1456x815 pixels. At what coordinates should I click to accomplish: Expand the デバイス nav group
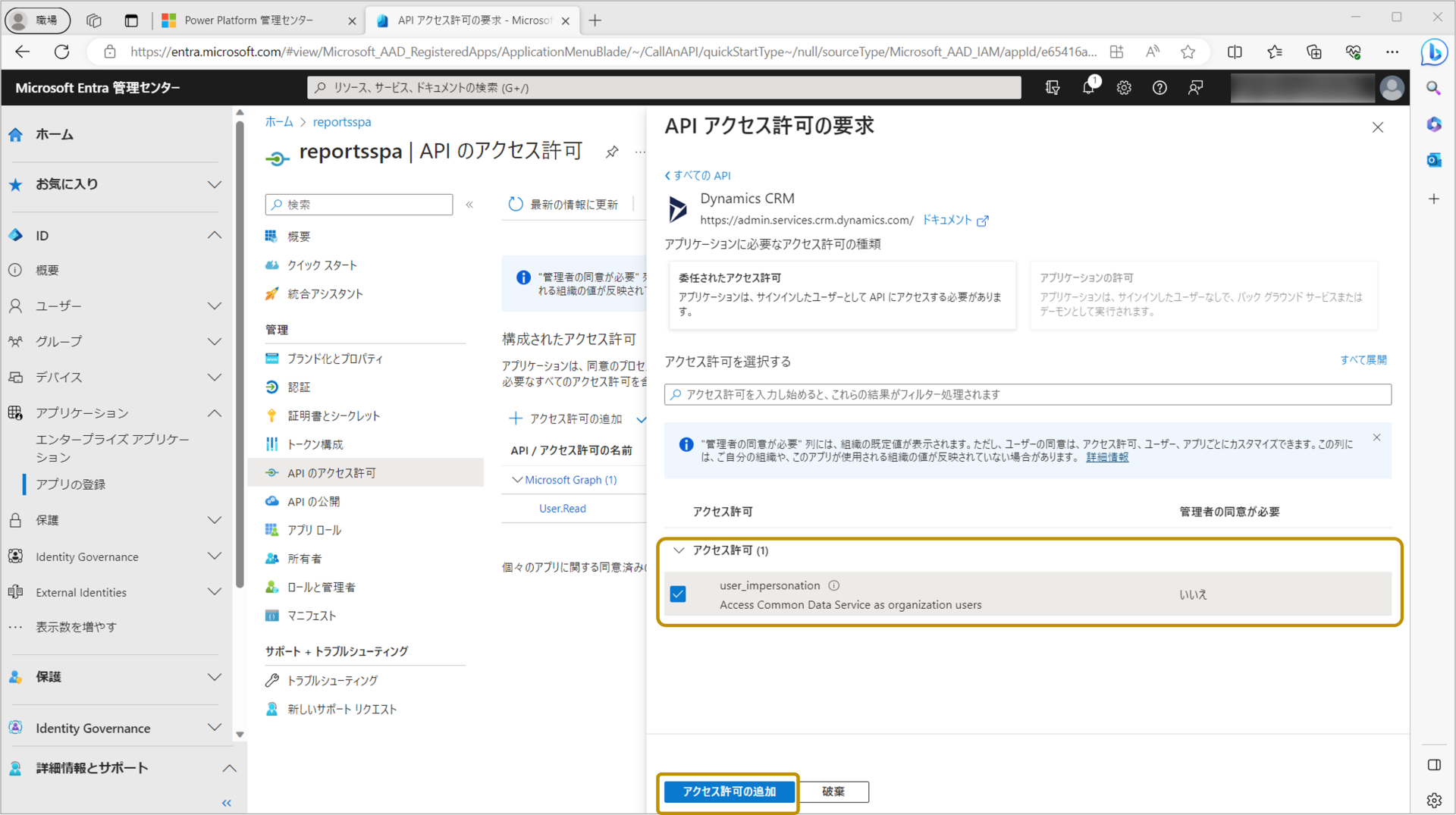point(215,377)
